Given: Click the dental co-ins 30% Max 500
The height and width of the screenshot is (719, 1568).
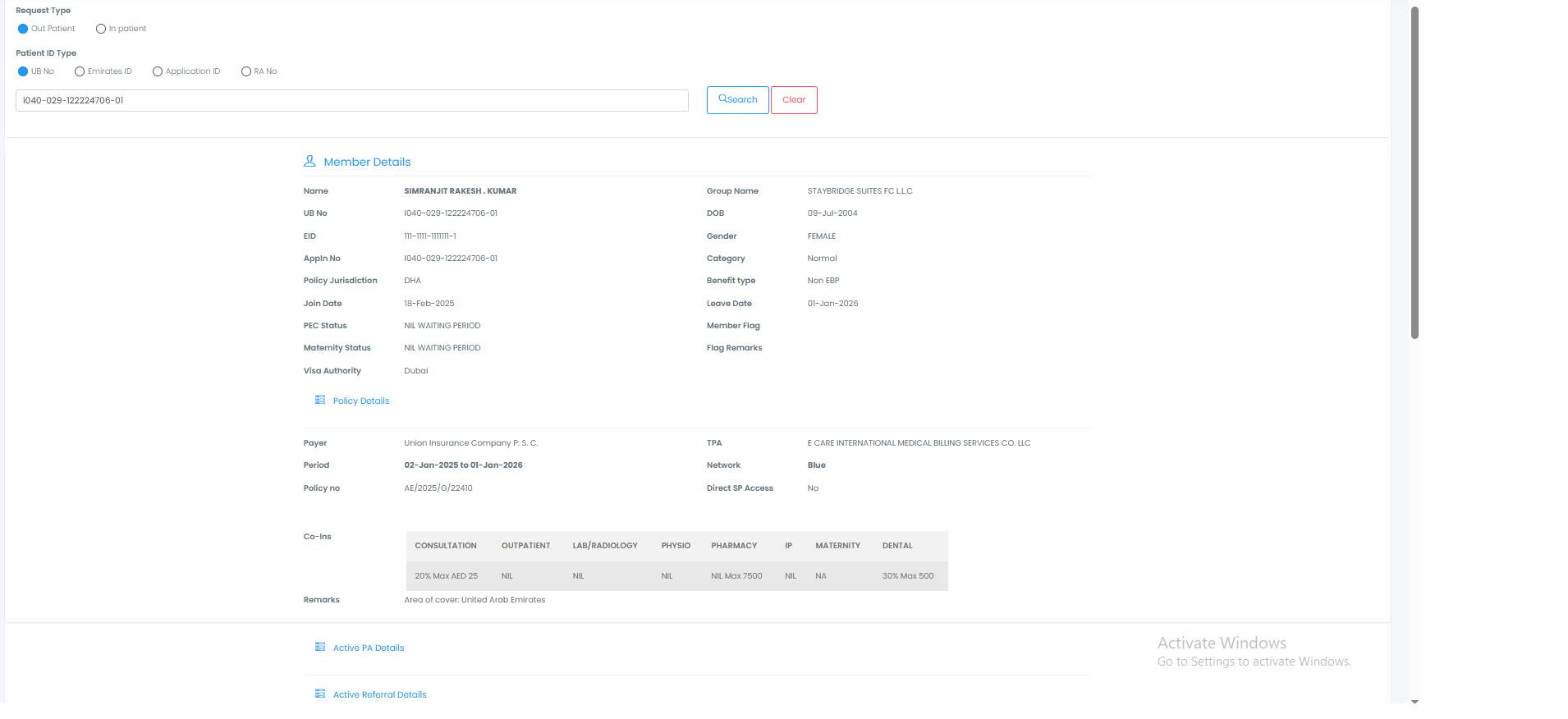Looking at the screenshot, I should click(x=908, y=576).
